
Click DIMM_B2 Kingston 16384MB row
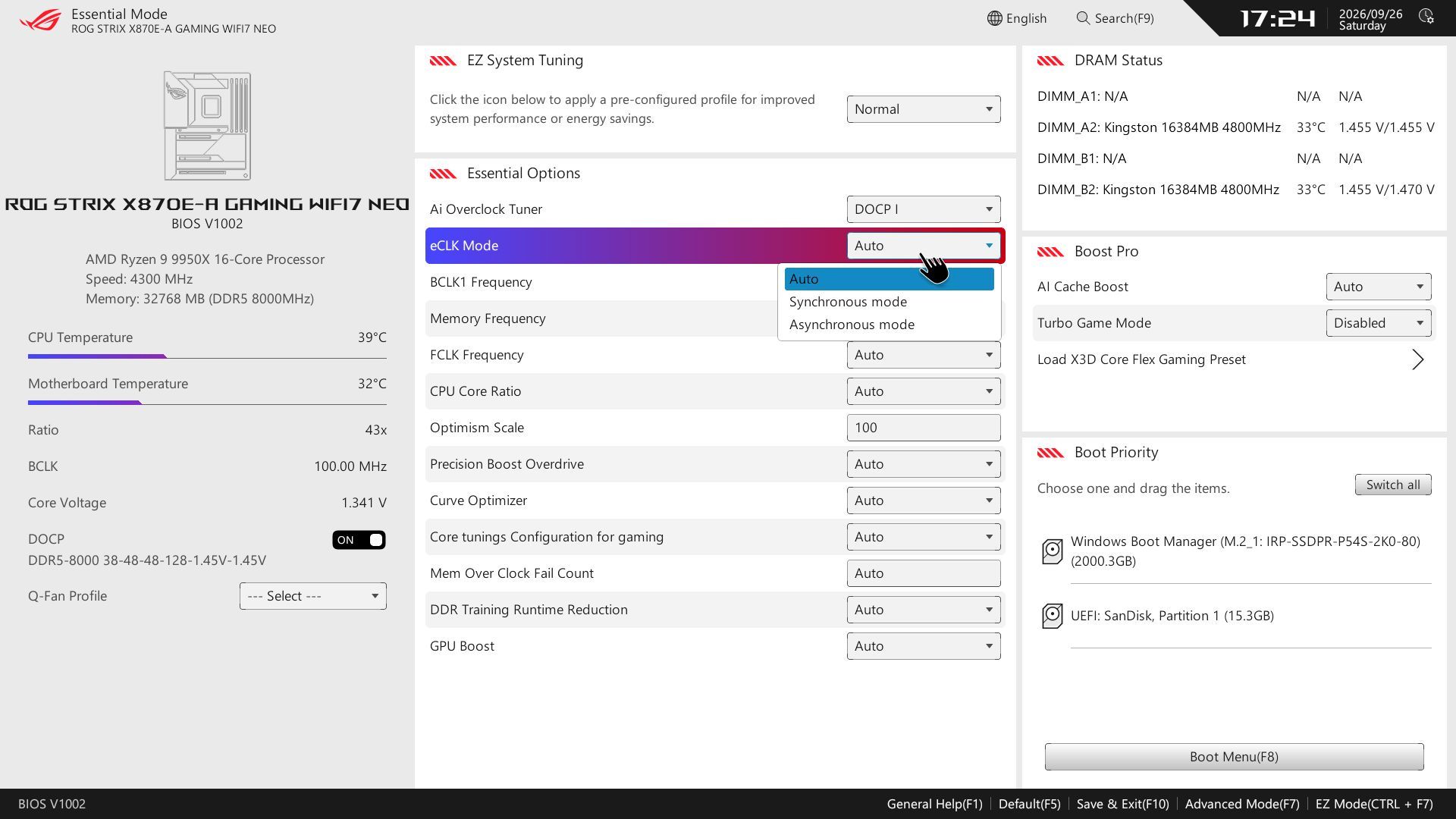[1236, 190]
